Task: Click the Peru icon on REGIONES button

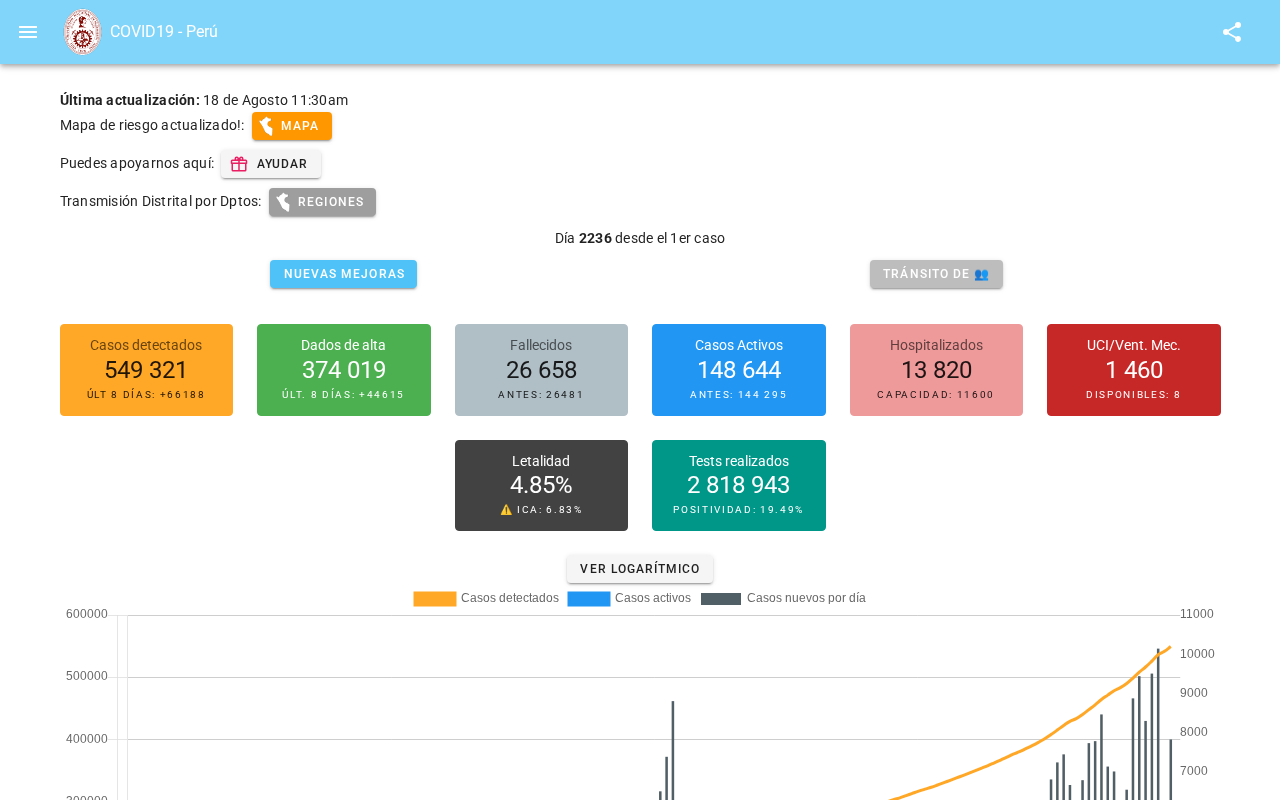Action: (283, 202)
